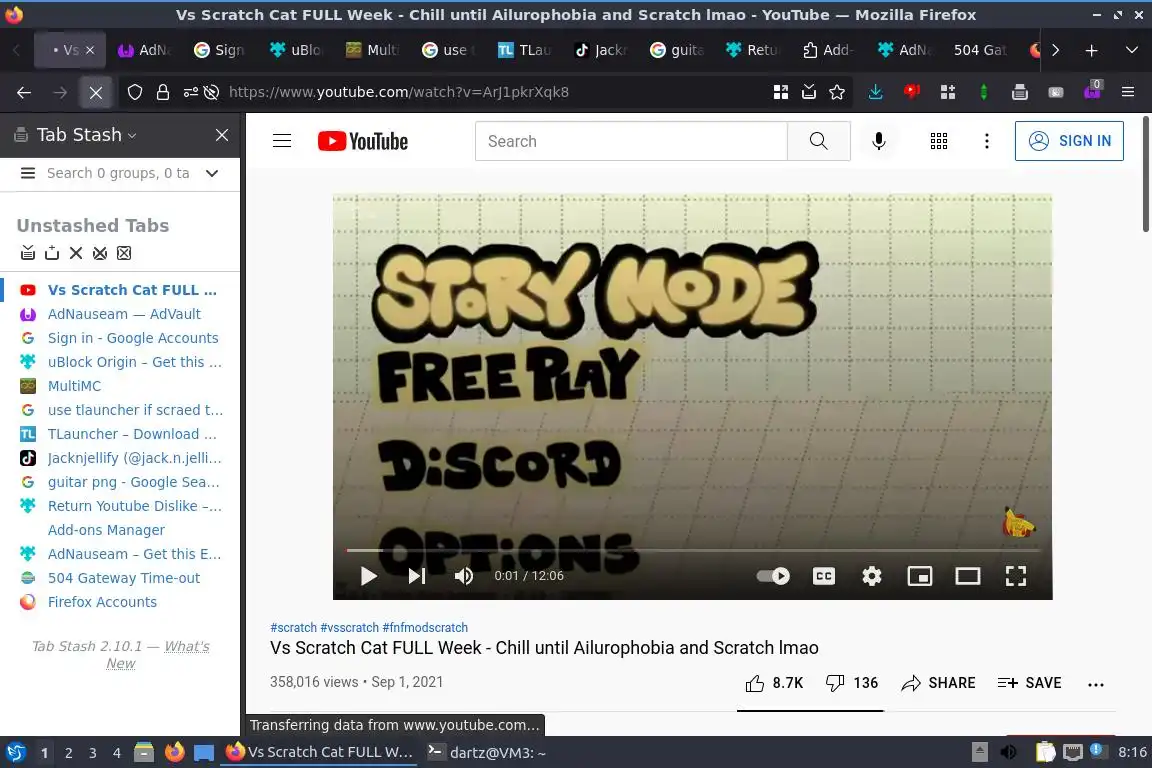The image size is (1152, 768).
Task: Open YouTube apps grid
Action: coord(938,141)
